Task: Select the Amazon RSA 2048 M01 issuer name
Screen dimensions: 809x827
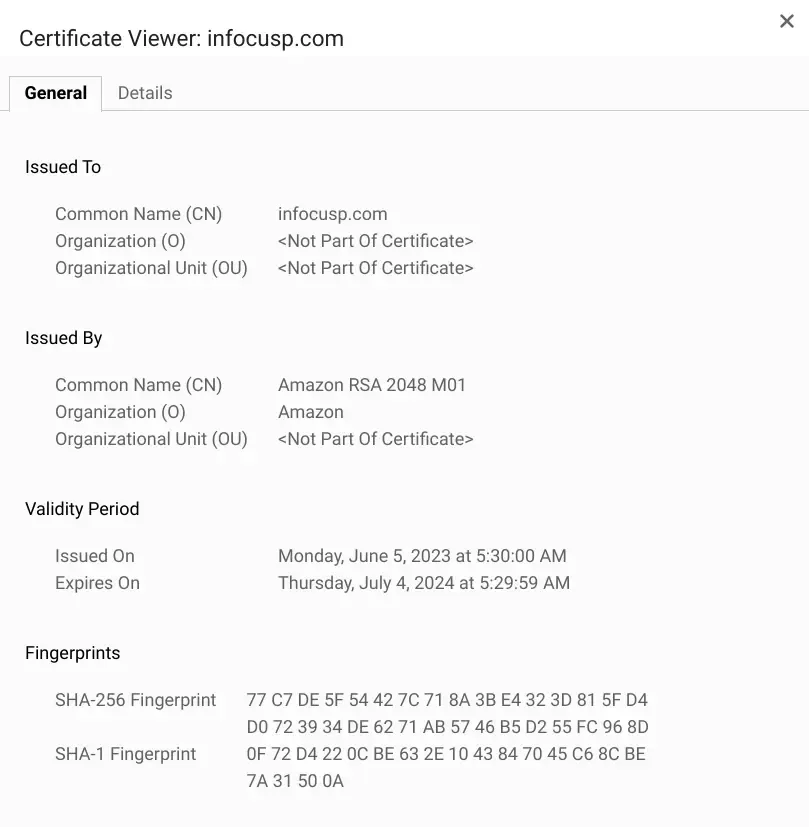Action: click(x=371, y=384)
